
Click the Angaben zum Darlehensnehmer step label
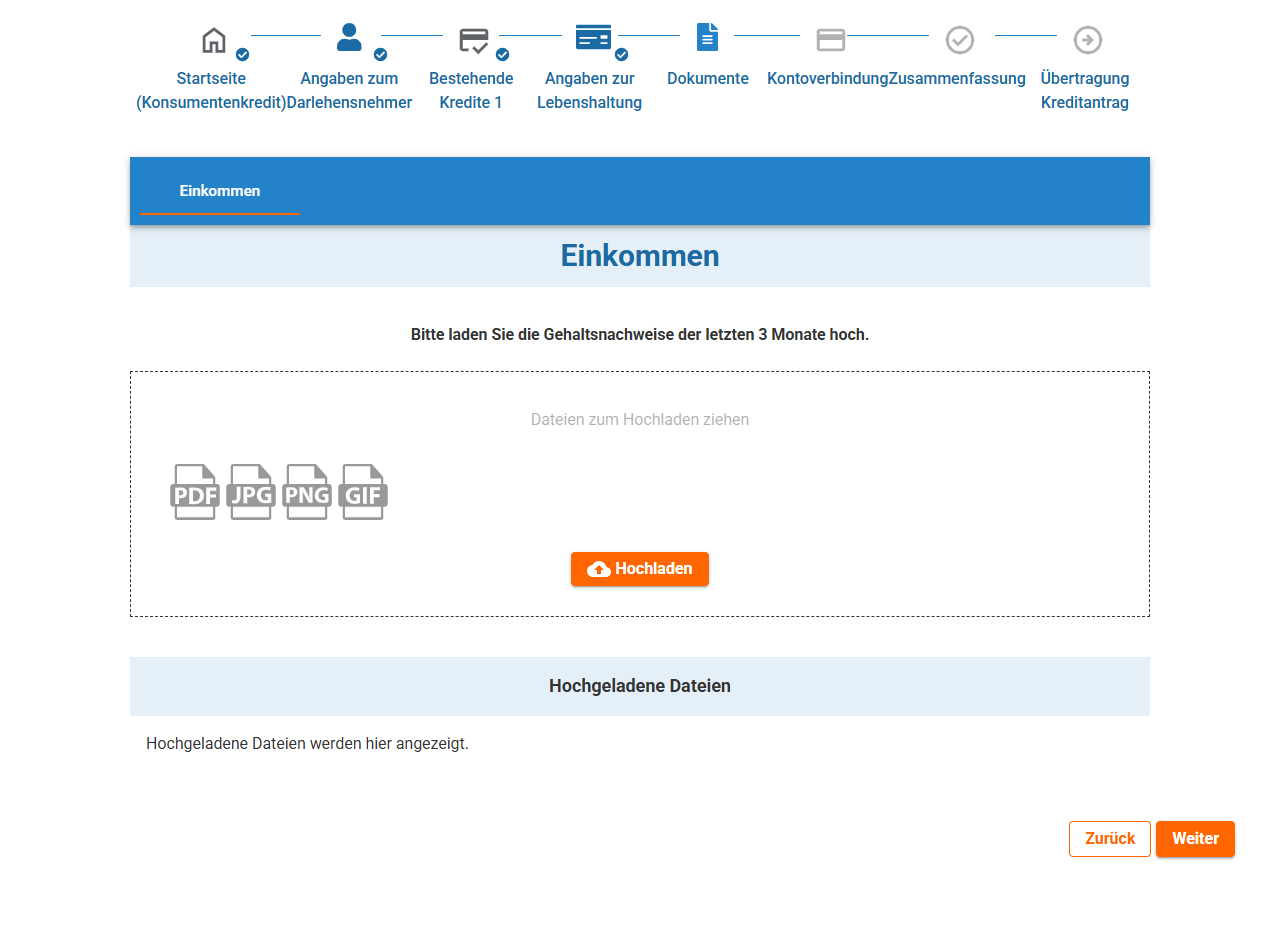coord(349,90)
